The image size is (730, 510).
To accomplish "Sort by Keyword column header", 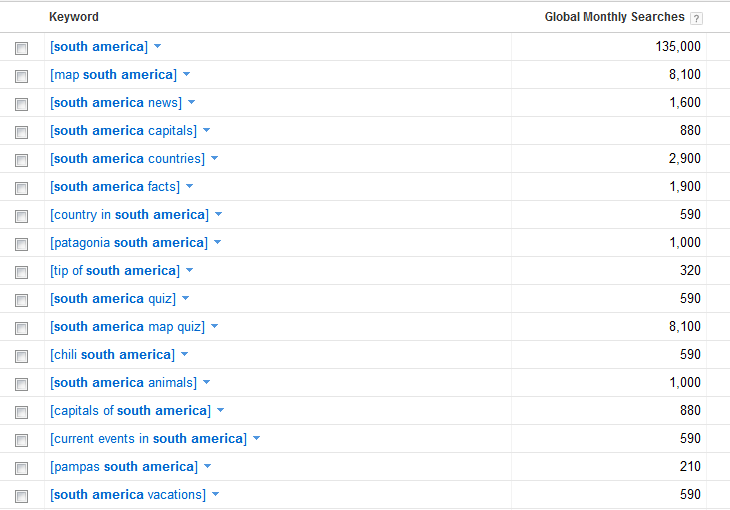I will [74, 17].
